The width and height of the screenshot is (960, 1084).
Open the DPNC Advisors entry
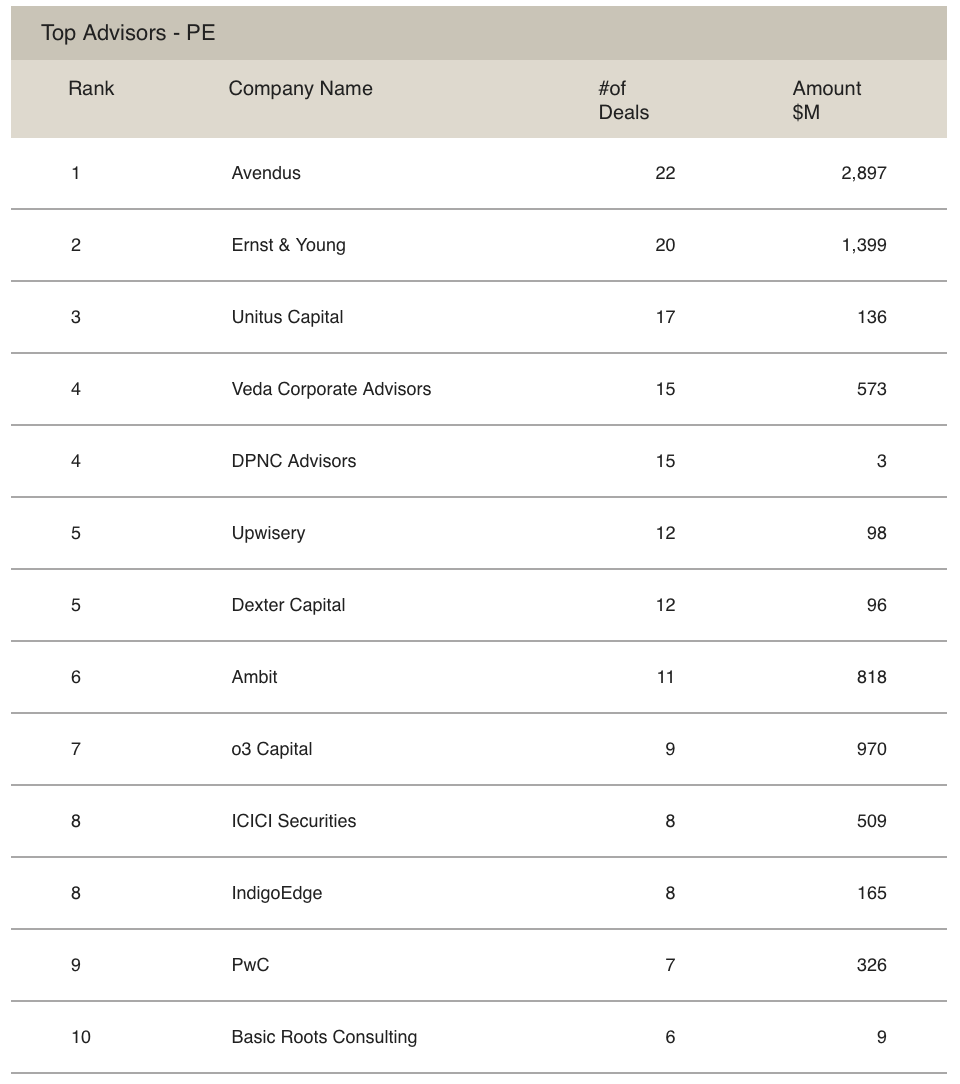(x=293, y=461)
